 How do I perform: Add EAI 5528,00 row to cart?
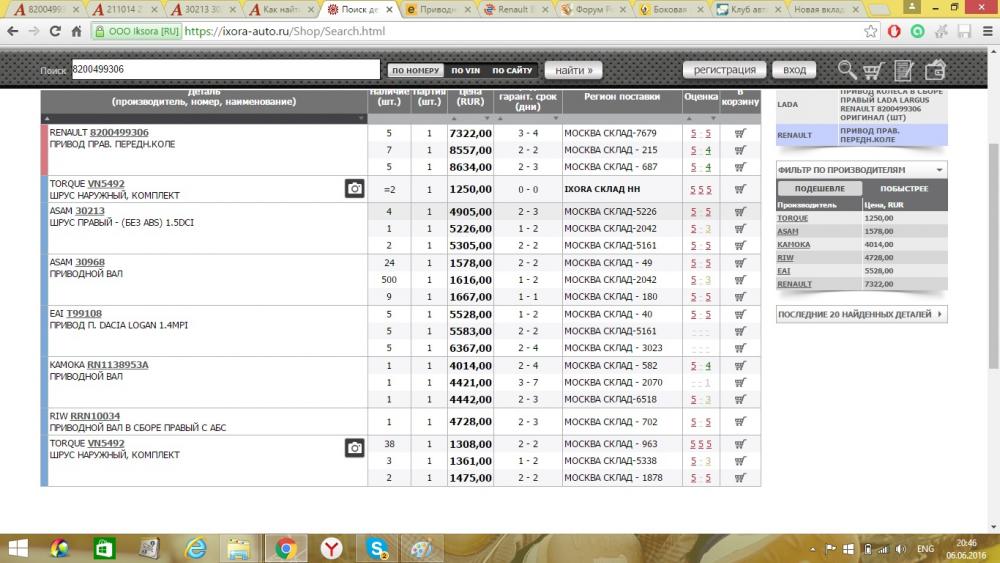(x=740, y=314)
